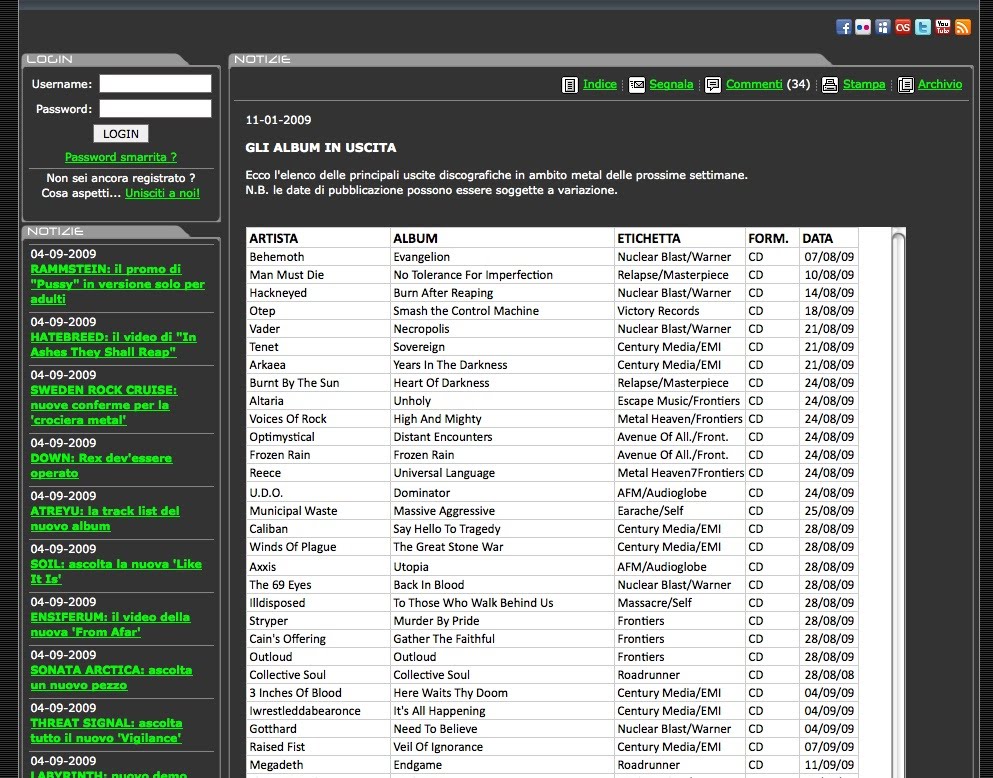Select the 'Burnt By The Sun' artist cell
Screen dimensions: 993x778
pyautogui.click(x=318, y=382)
